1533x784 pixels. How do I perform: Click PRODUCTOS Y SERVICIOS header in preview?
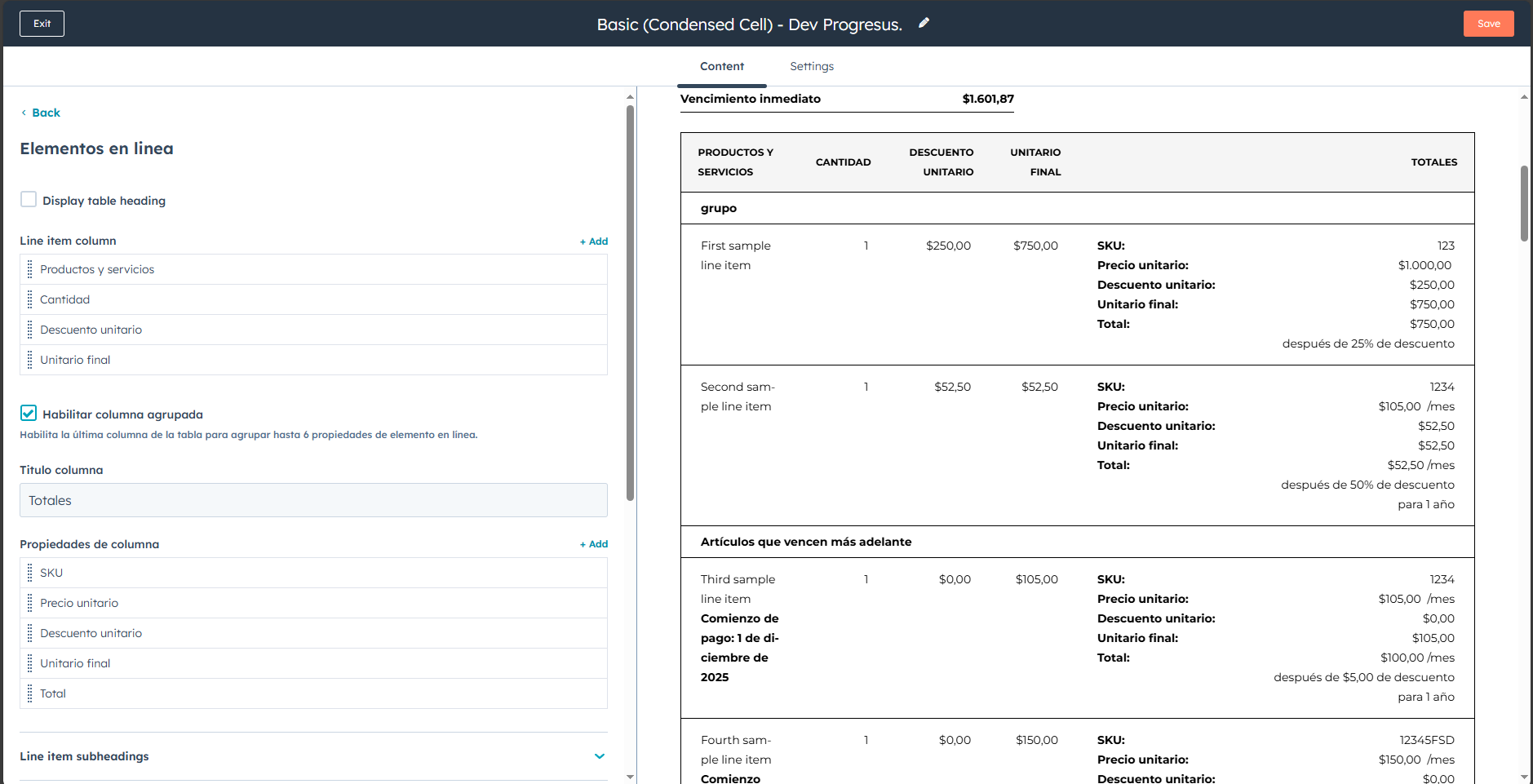pyautogui.click(x=735, y=162)
